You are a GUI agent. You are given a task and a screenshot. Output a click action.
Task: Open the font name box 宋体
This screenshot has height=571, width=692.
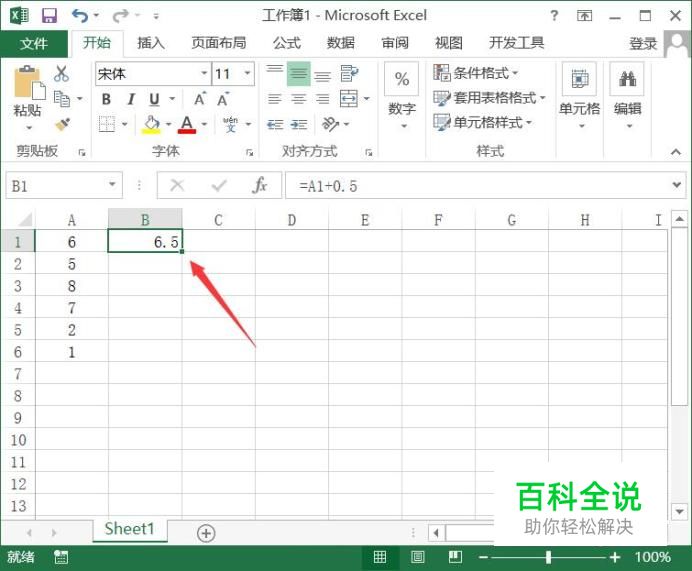[152, 74]
